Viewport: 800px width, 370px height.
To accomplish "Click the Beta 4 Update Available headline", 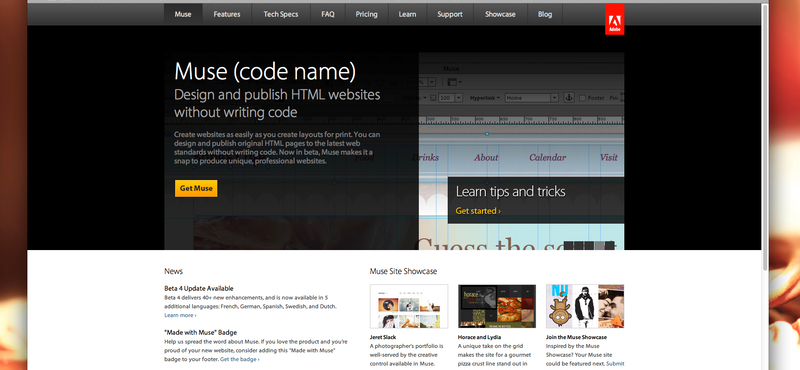I will 198,288.
